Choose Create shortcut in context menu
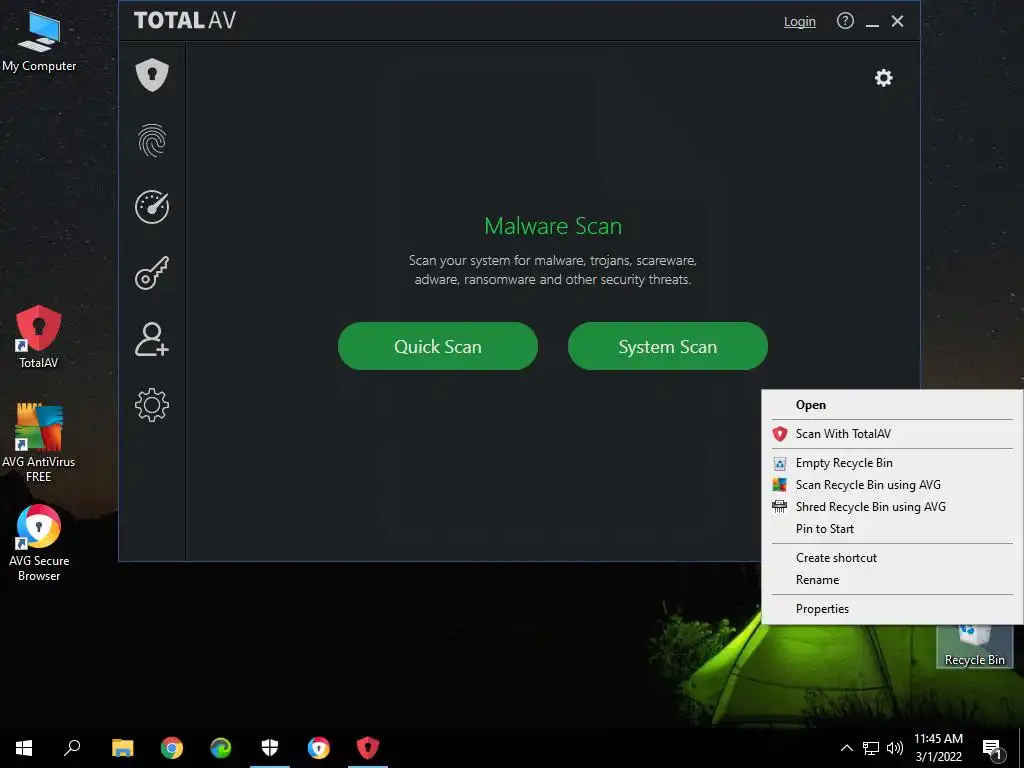1024x768 pixels. (x=892, y=558)
